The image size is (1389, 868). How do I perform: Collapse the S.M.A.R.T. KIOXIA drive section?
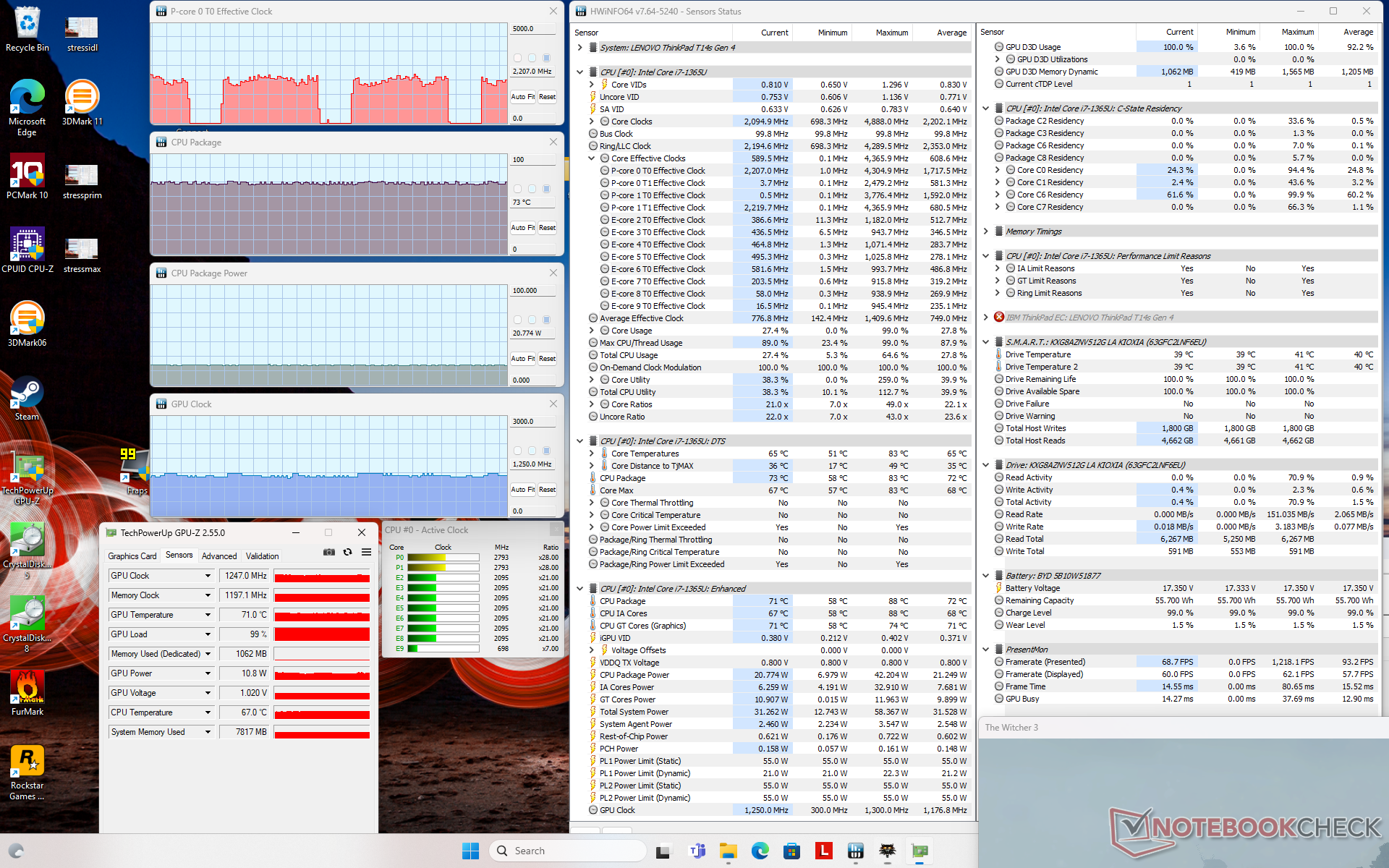985,342
